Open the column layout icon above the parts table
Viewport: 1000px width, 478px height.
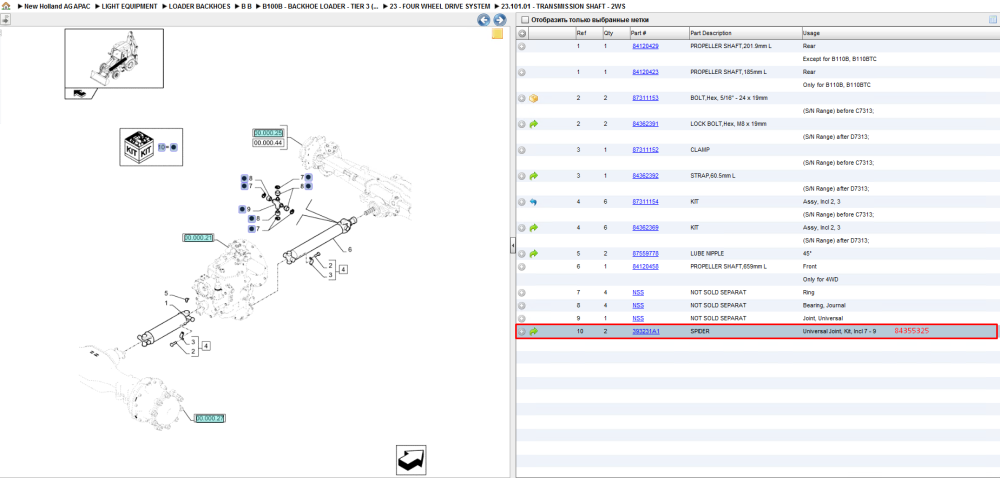click(992, 19)
